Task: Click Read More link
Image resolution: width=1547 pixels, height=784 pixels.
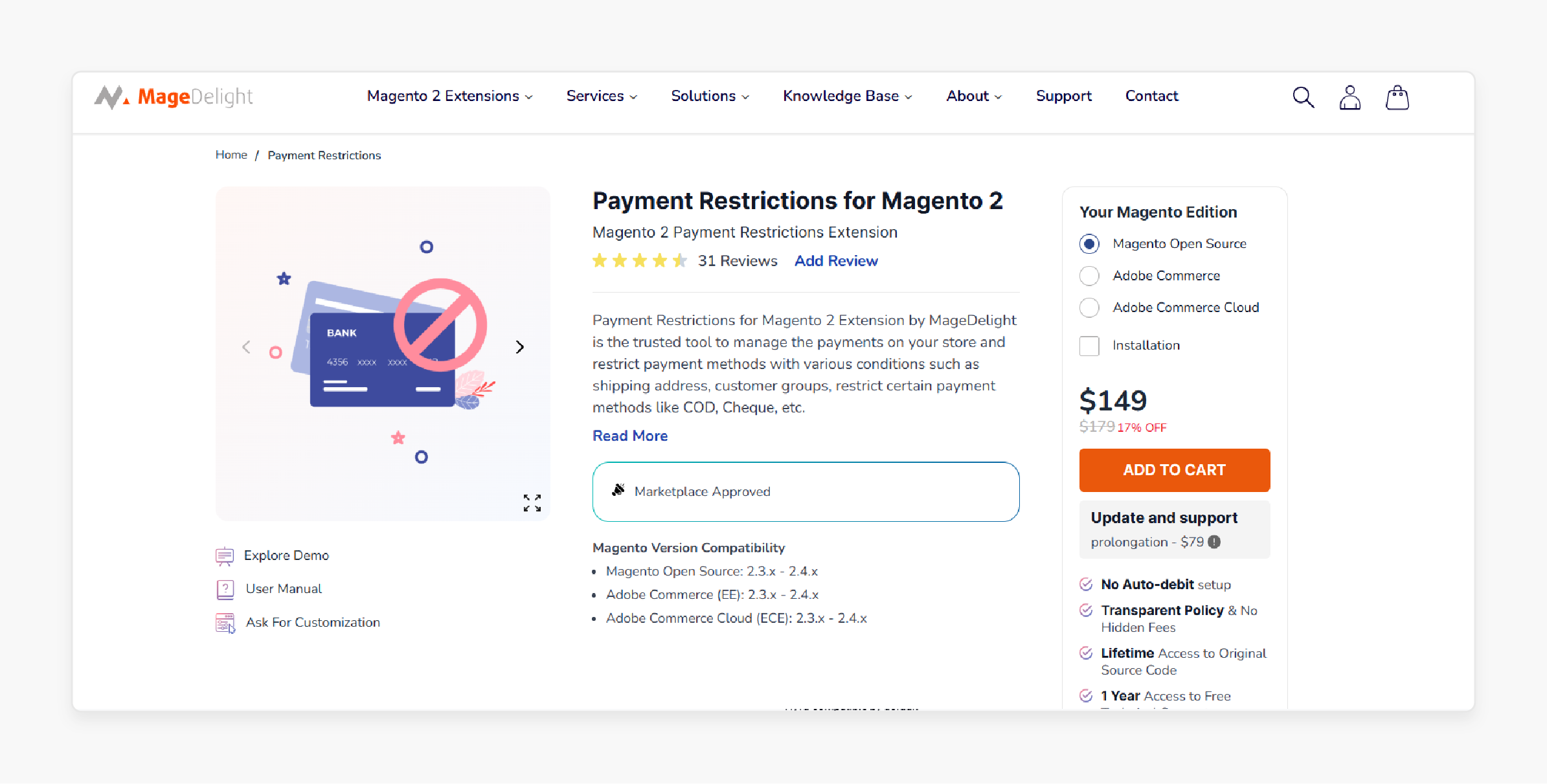Action: (629, 436)
